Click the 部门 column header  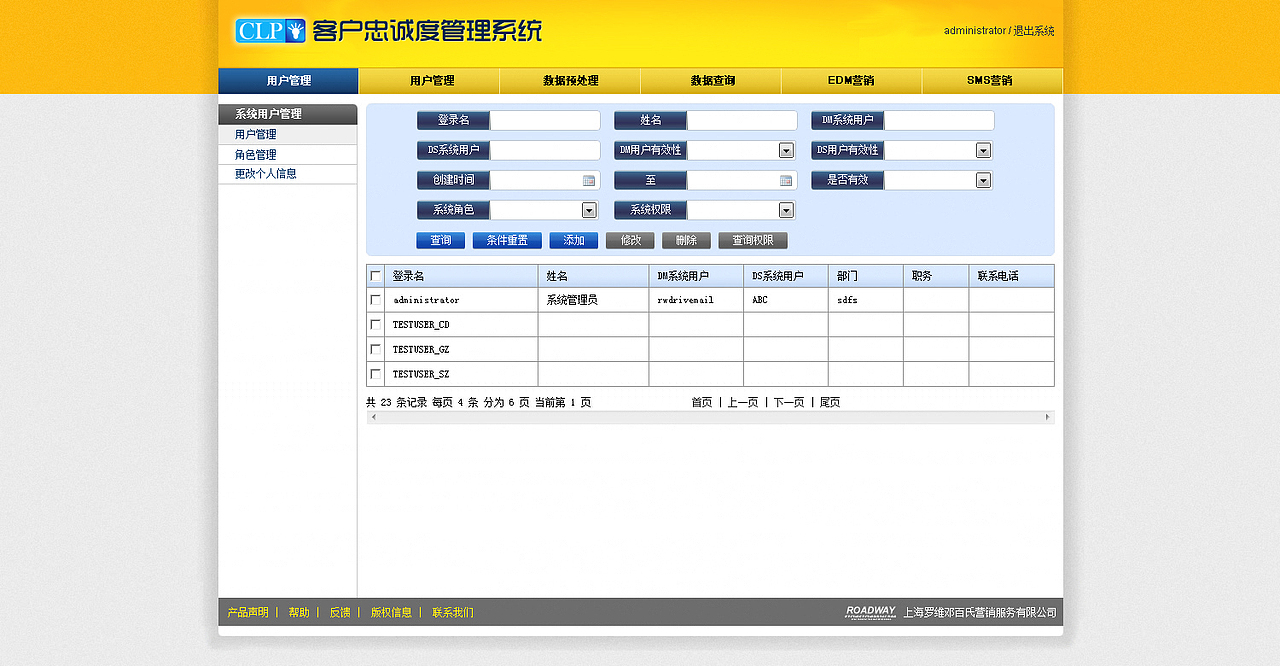[866, 276]
